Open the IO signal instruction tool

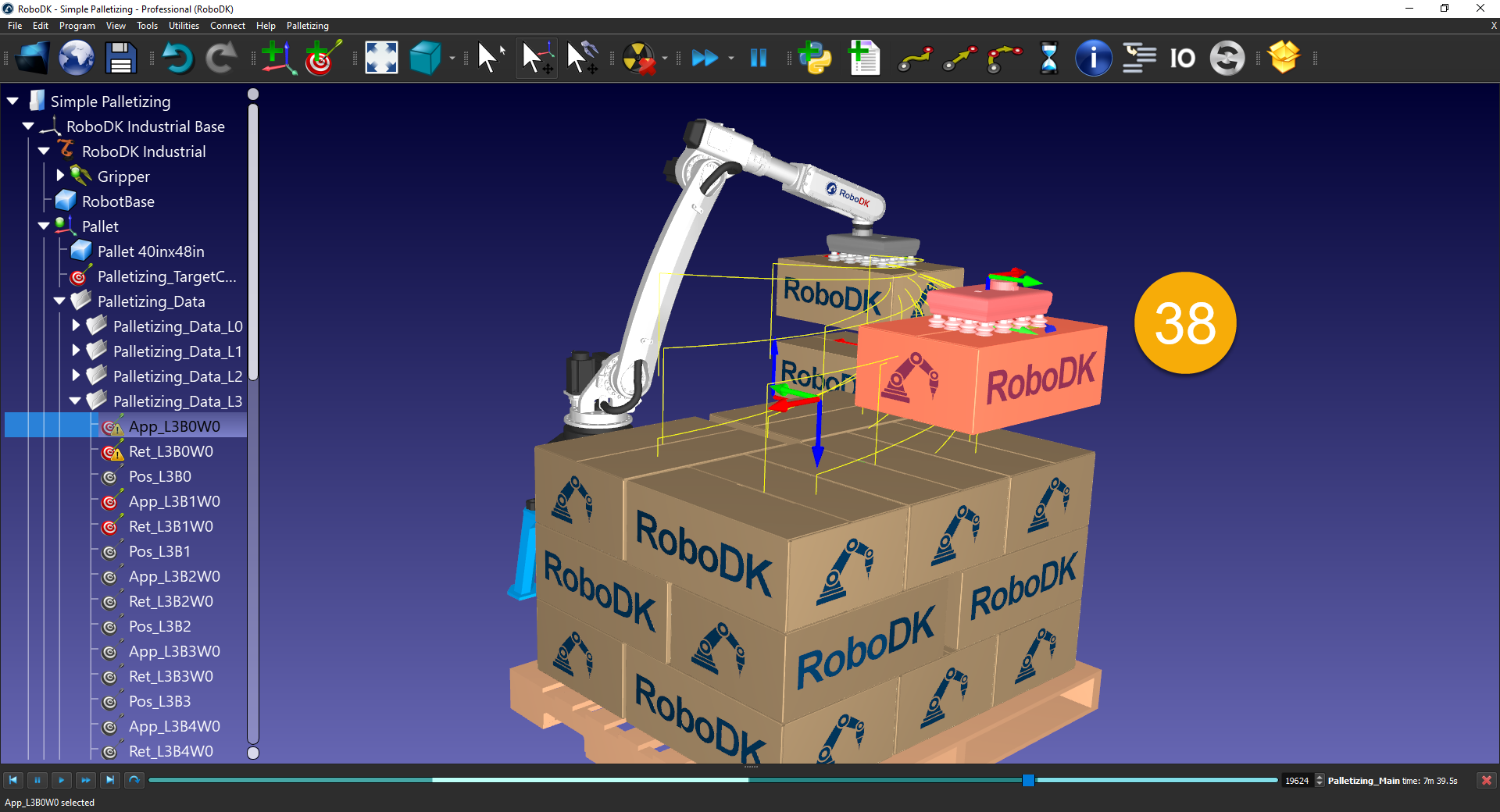point(1182,58)
